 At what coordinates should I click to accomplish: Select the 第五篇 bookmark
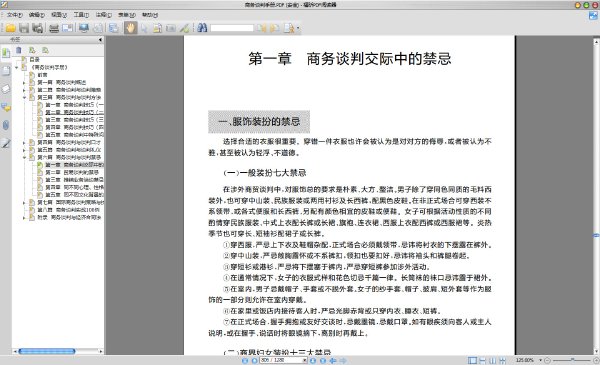click(69, 150)
